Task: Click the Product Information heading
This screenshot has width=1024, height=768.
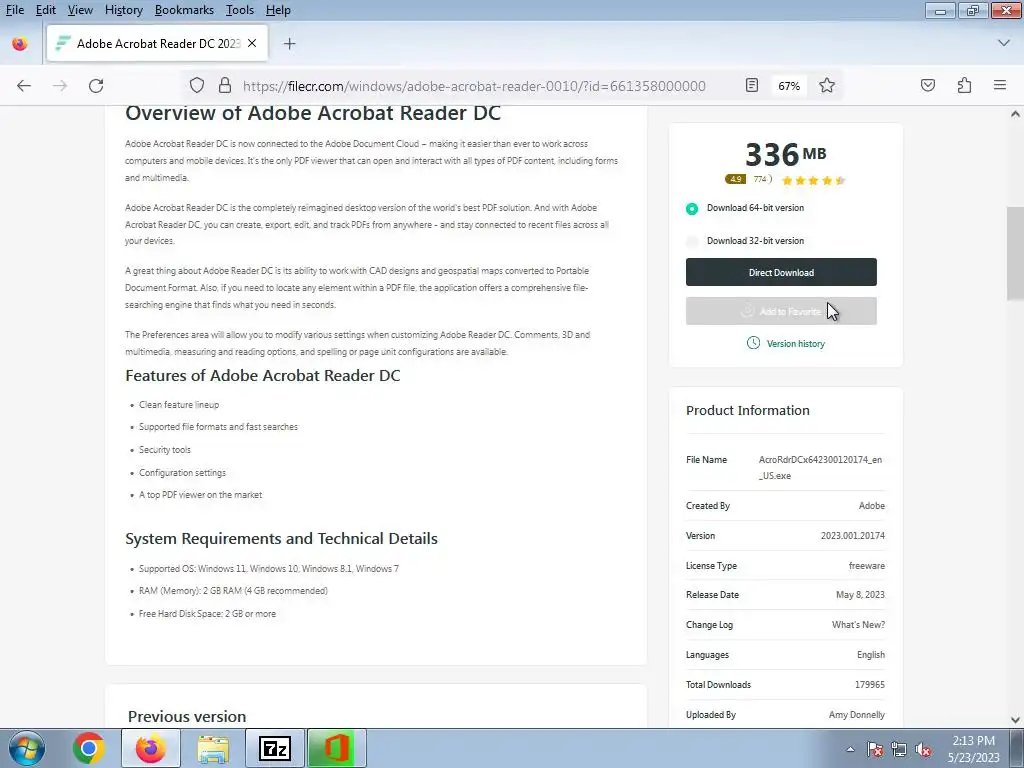Action: (x=748, y=410)
